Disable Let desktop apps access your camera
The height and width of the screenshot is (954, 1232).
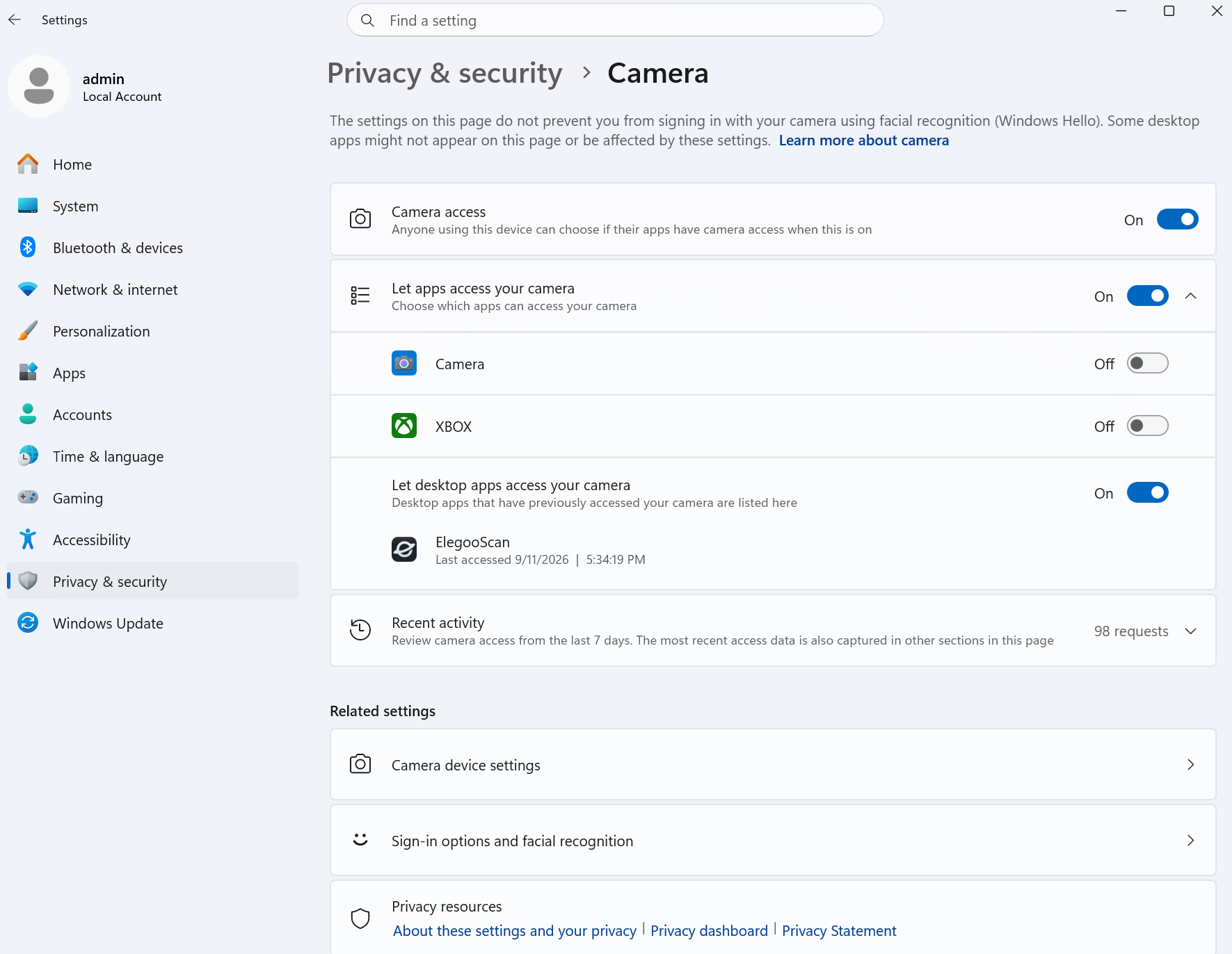[1147, 493]
